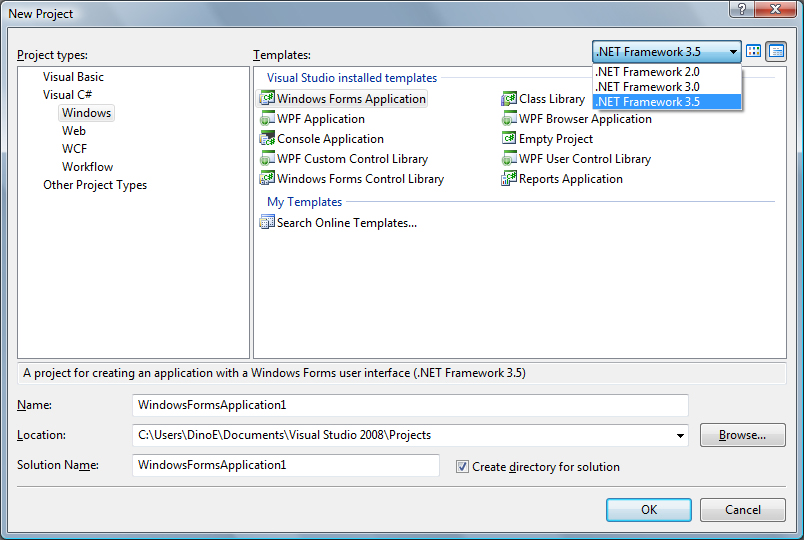Select the Class Library template icon
This screenshot has width=804, height=540.
[509, 99]
